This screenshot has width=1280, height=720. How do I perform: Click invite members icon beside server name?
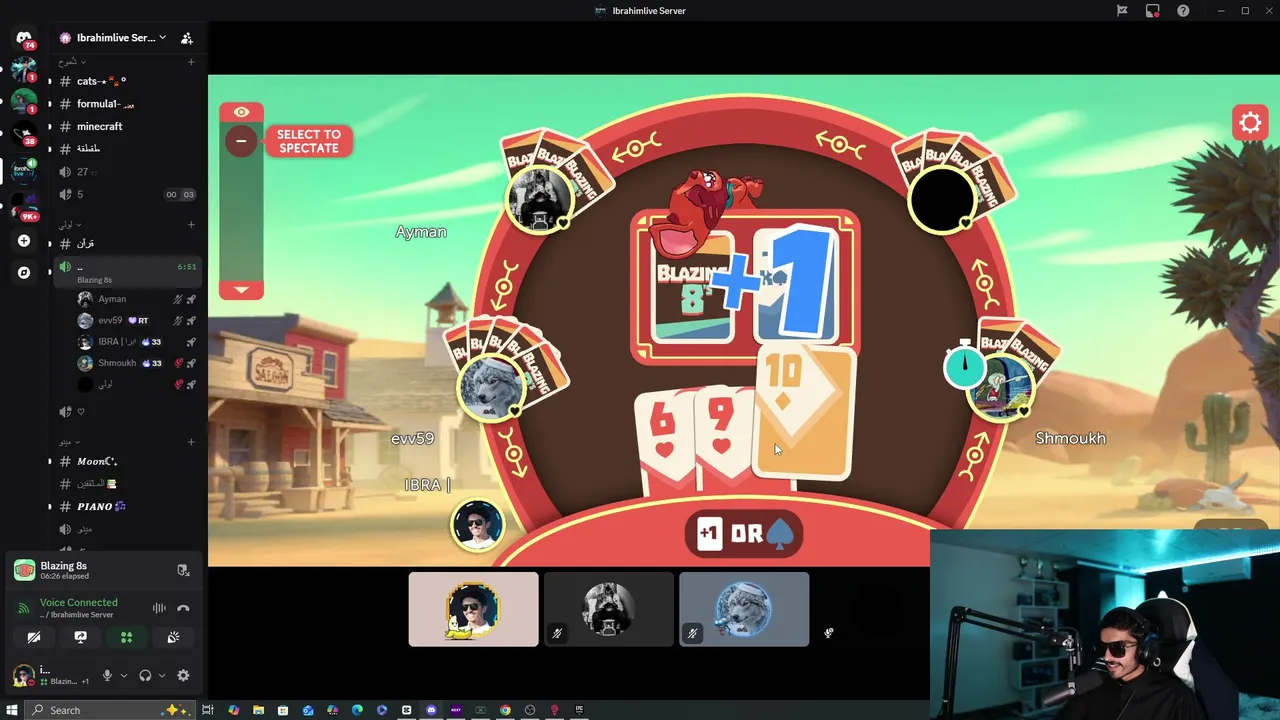(186, 38)
